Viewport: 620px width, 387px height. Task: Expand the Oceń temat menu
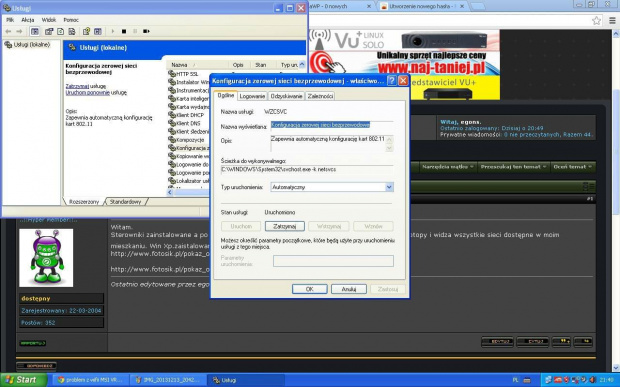[x=573, y=167]
